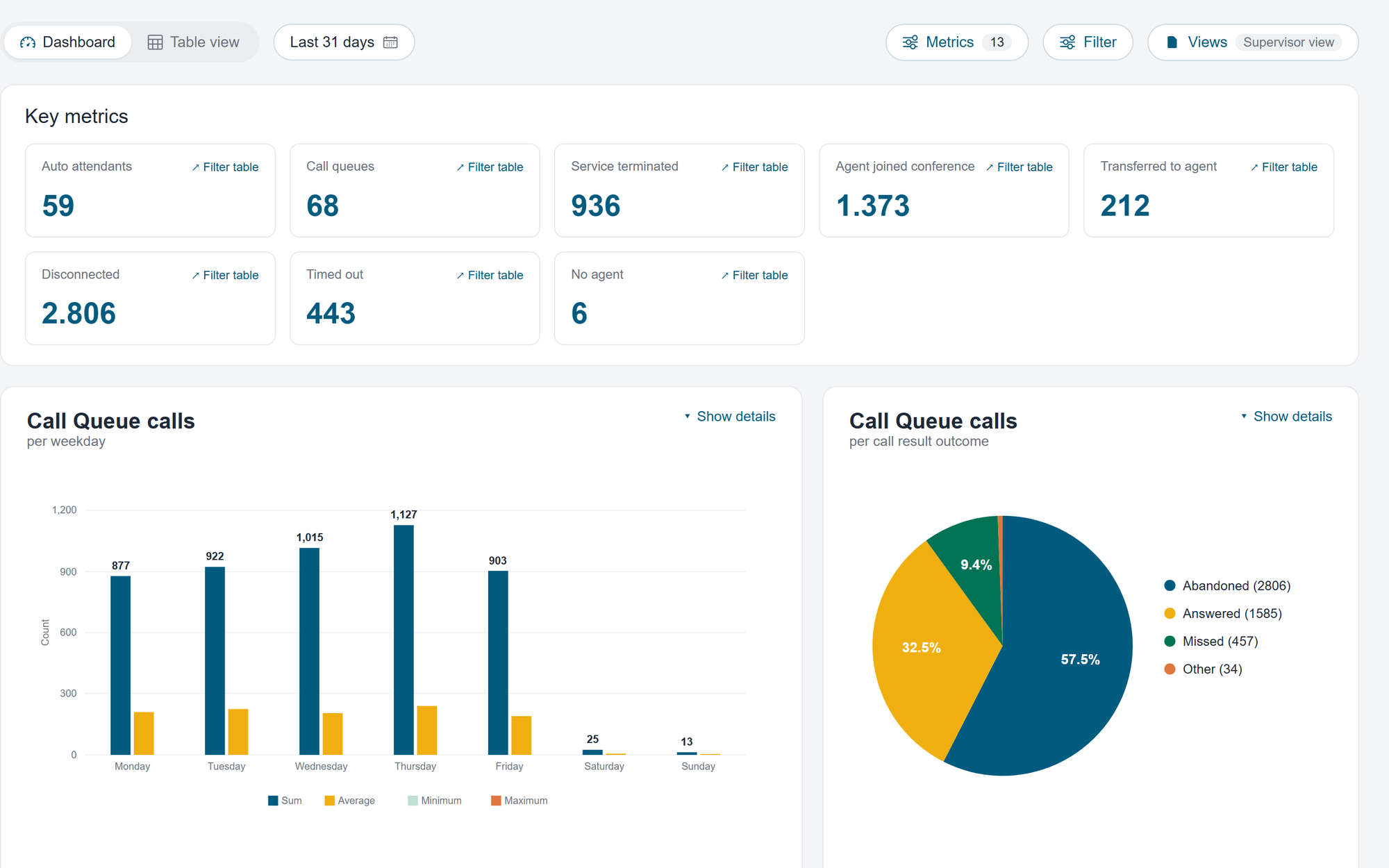Click the Tuesday Sum bar labeled 922
Image resolution: width=1389 pixels, height=868 pixels.
click(215, 661)
